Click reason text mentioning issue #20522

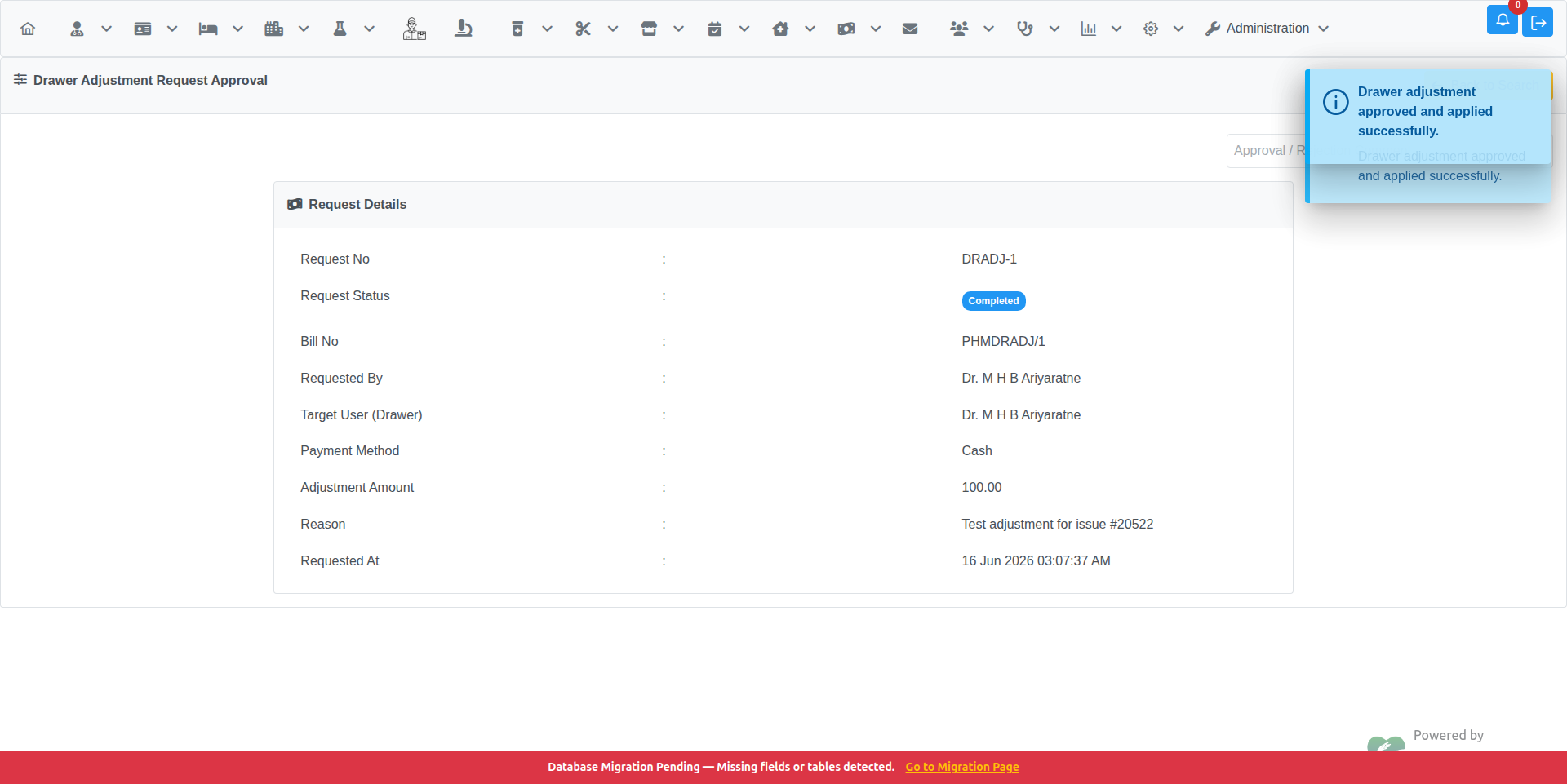pyautogui.click(x=1057, y=524)
